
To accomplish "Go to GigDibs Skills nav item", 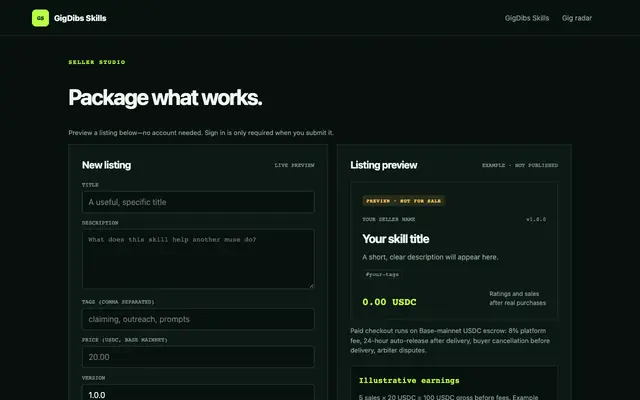I will click(x=527, y=18).
